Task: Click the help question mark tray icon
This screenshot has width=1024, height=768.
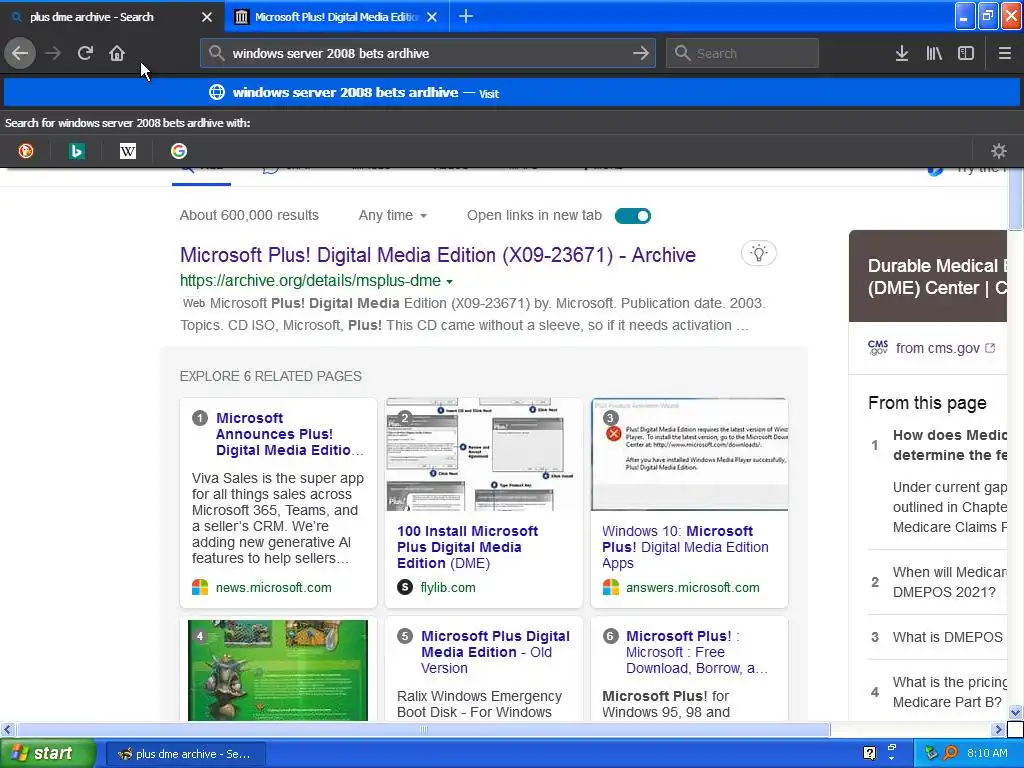Action: tap(869, 753)
